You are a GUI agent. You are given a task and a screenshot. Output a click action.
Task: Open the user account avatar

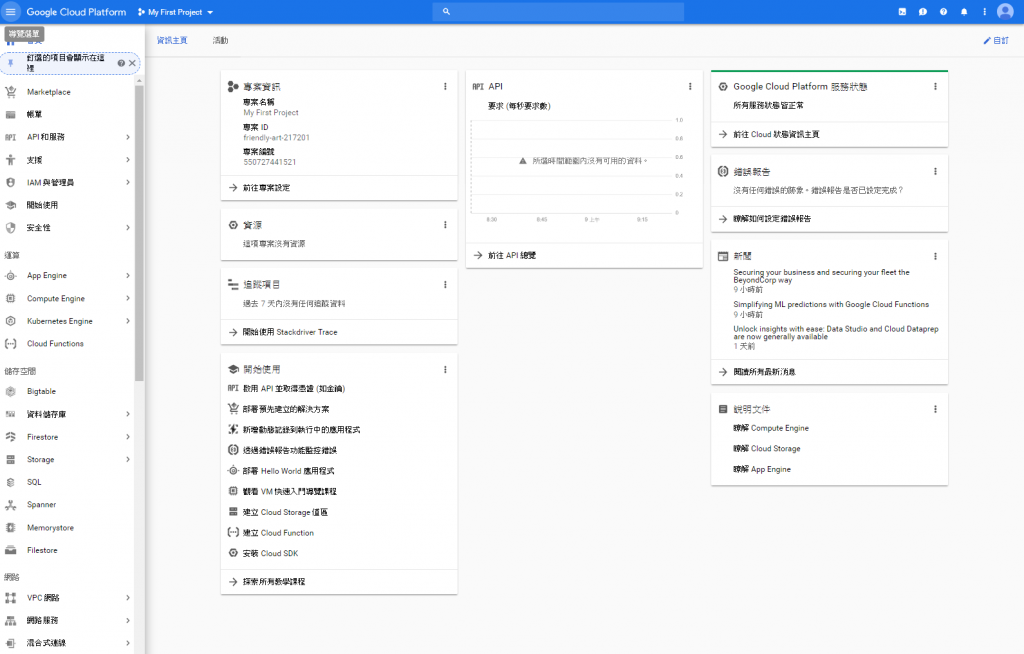[x=1005, y=12]
